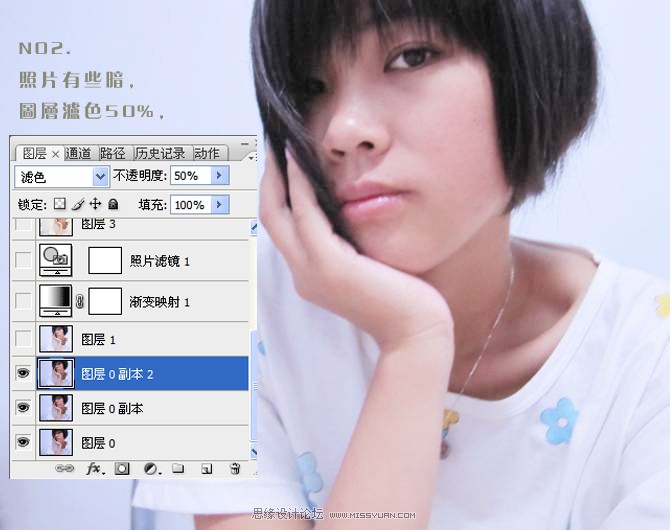Hide the 图层 0 副本 layer
Viewport: 670px width, 530px height.
23,408
